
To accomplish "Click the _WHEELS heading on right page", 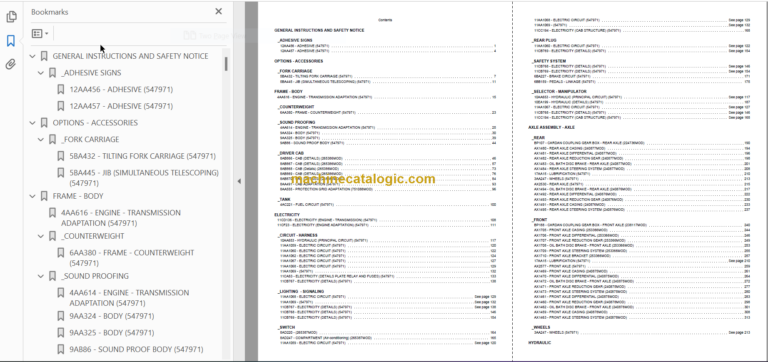I will [541, 327].
